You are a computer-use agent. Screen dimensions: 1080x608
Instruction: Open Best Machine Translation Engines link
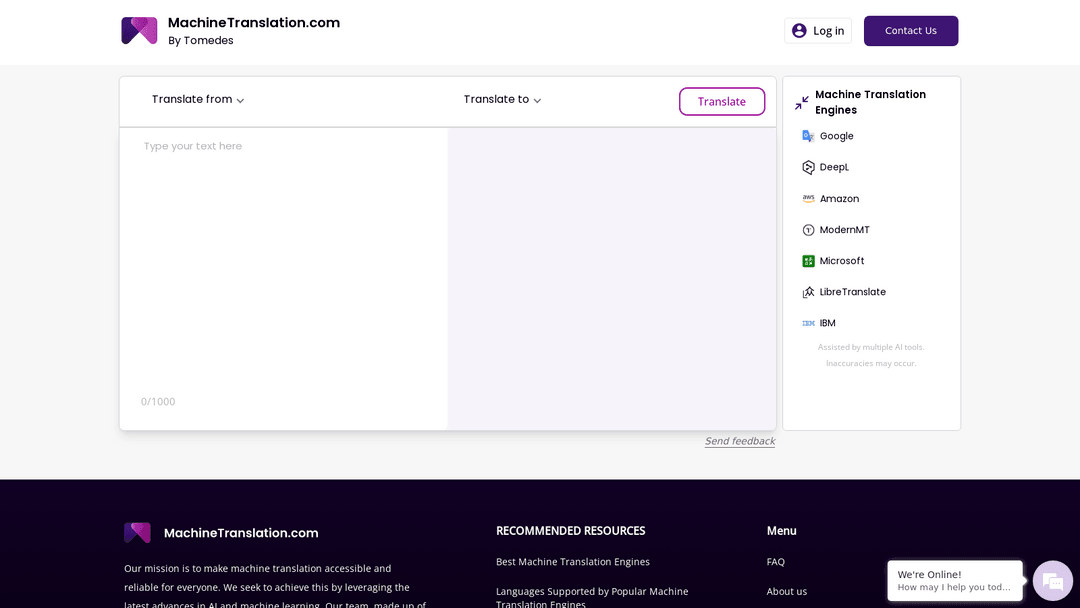tap(572, 562)
